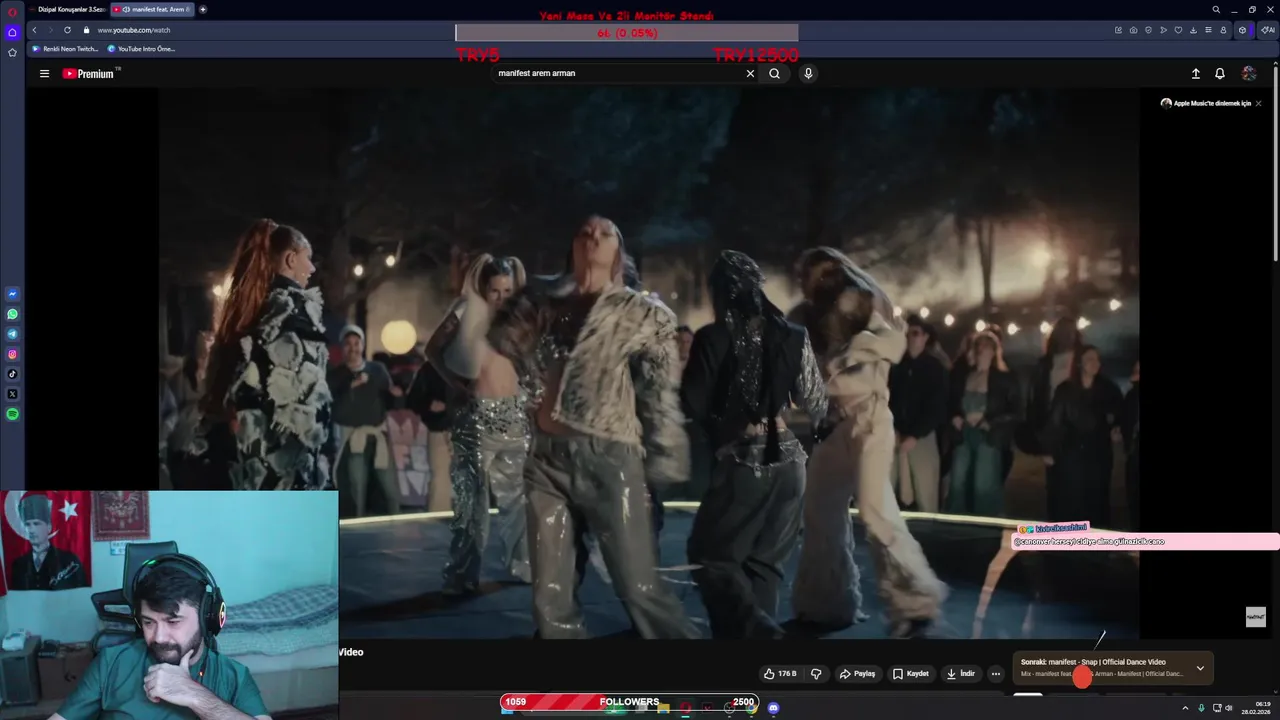Open taskbar clock showing 06:19
Screen dimensions: 1280x720
pyautogui.click(x=1255, y=708)
